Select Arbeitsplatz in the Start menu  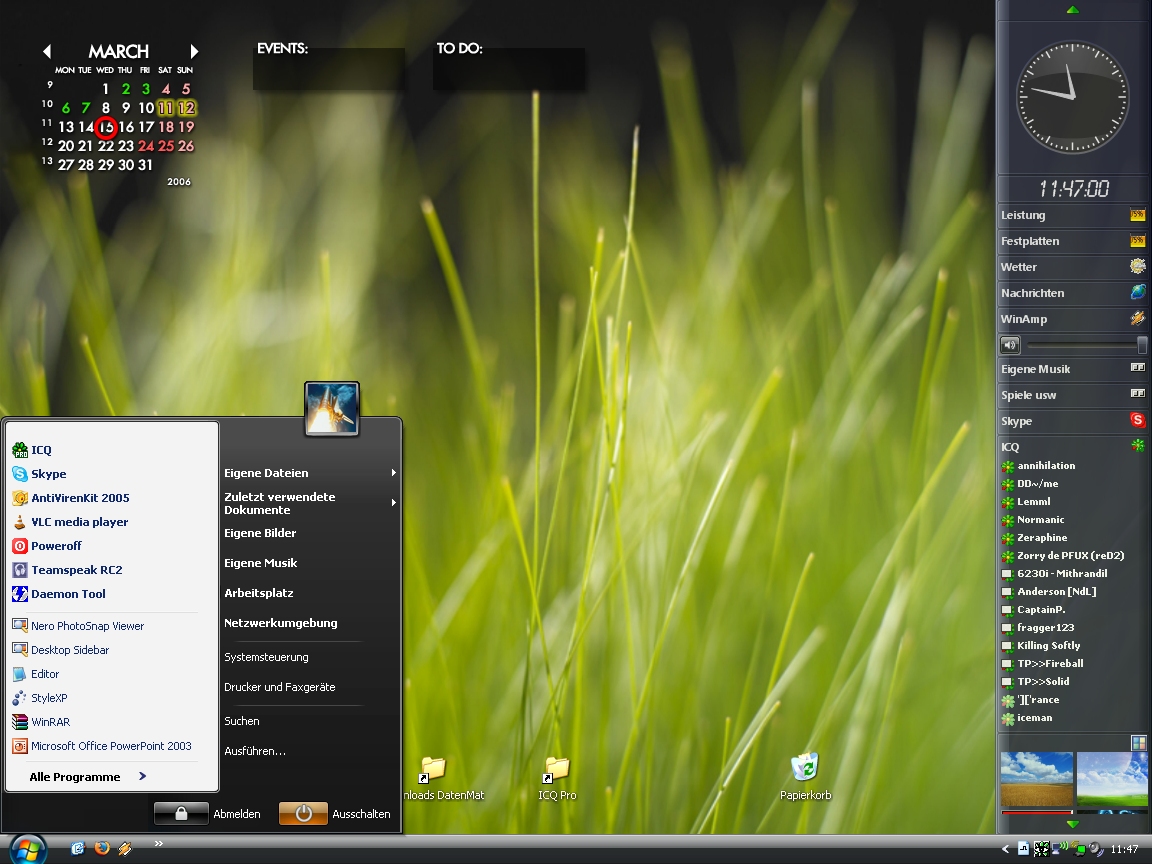point(258,593)
